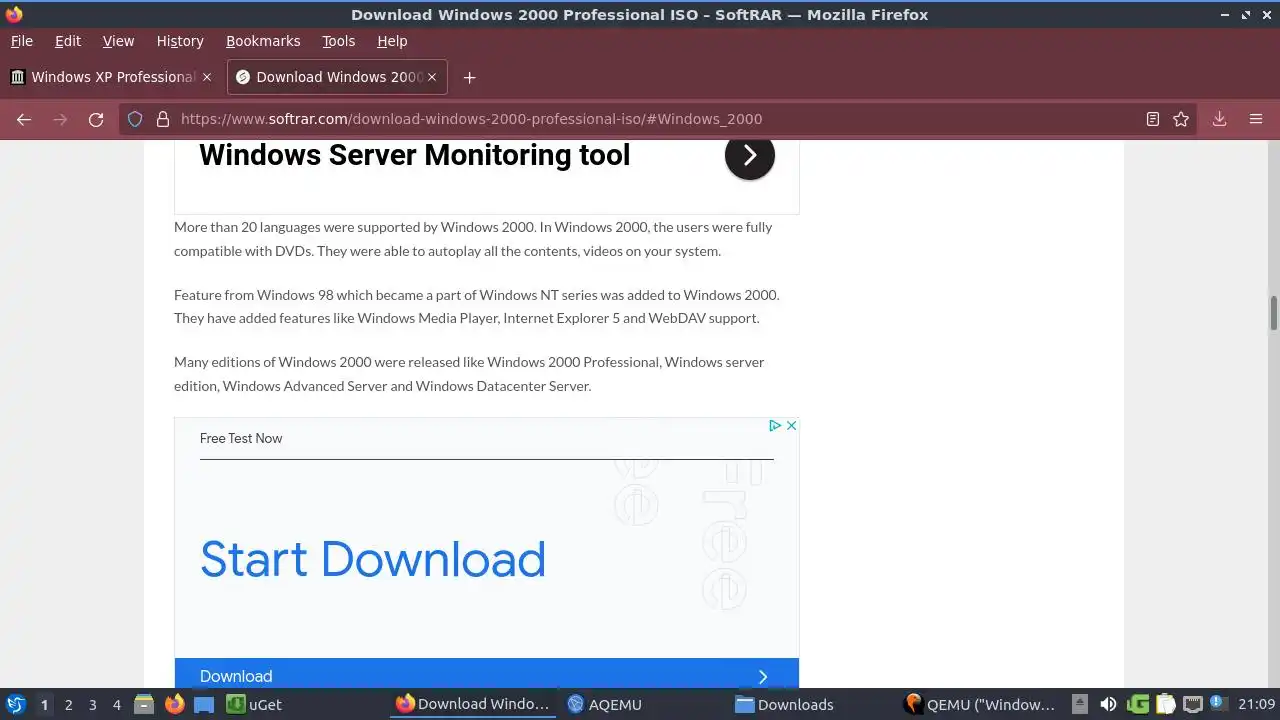Click the green uGet tray icon
This screenshot has width=1280, height=720.
click(1138, 704)
